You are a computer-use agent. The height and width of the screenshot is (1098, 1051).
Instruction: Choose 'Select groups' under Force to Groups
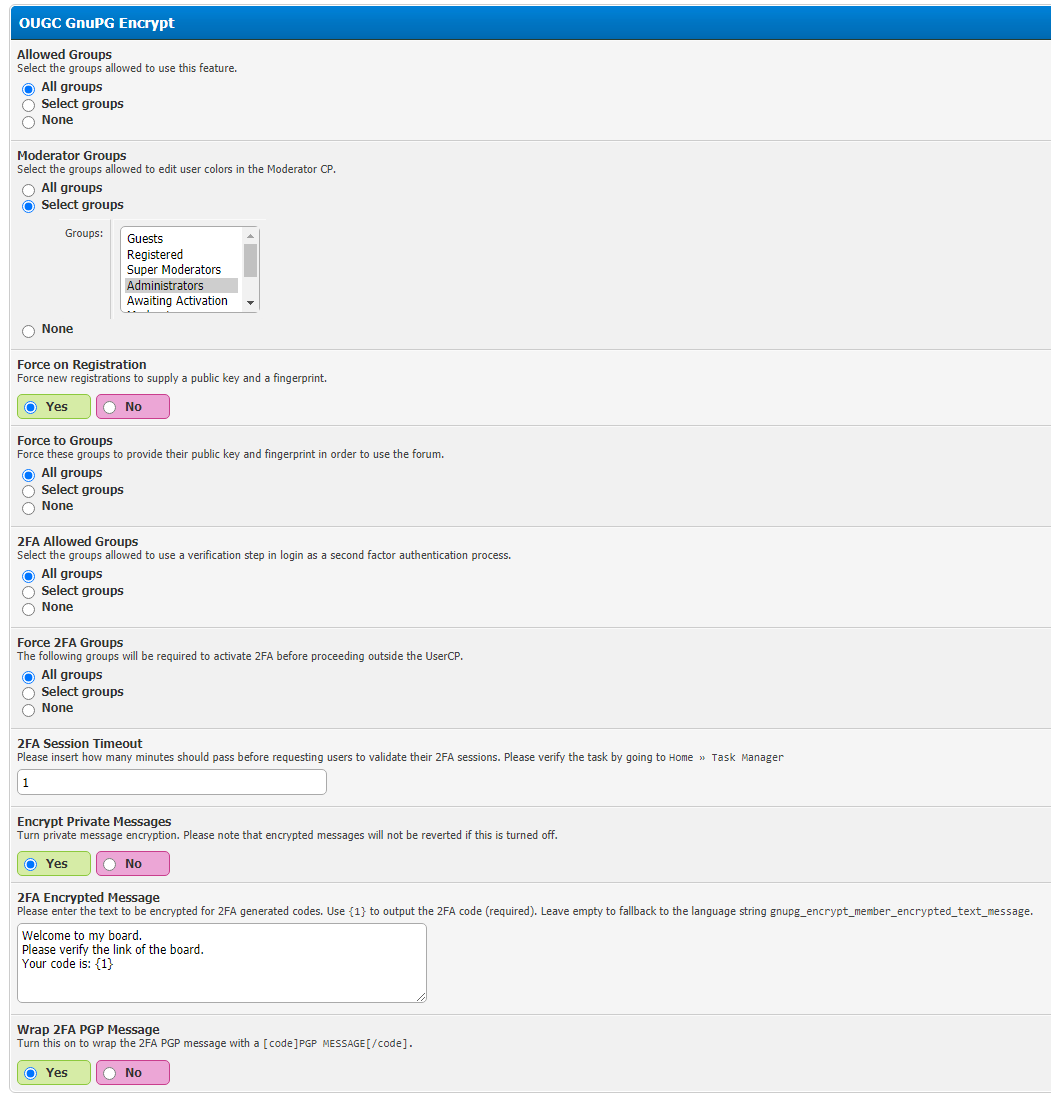pos(28,491)
